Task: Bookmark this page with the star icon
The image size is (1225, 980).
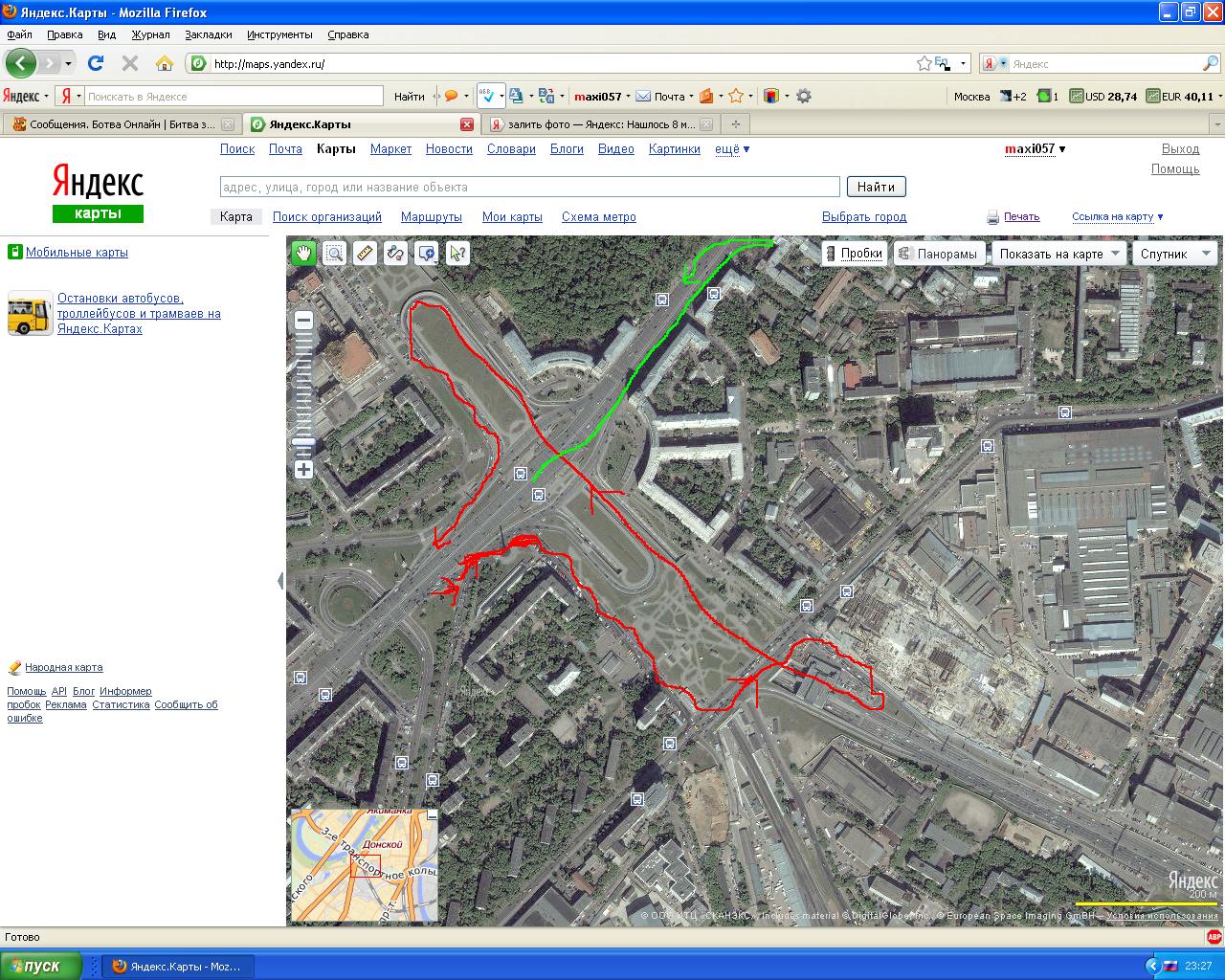Action: tap(924, 63)
